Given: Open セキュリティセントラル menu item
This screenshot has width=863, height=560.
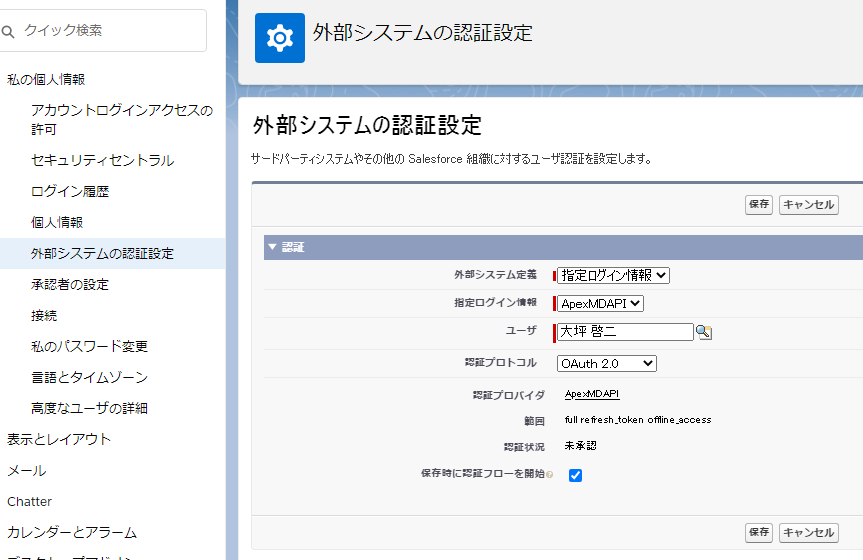Looking at the screenshot, I should (102, 160).
